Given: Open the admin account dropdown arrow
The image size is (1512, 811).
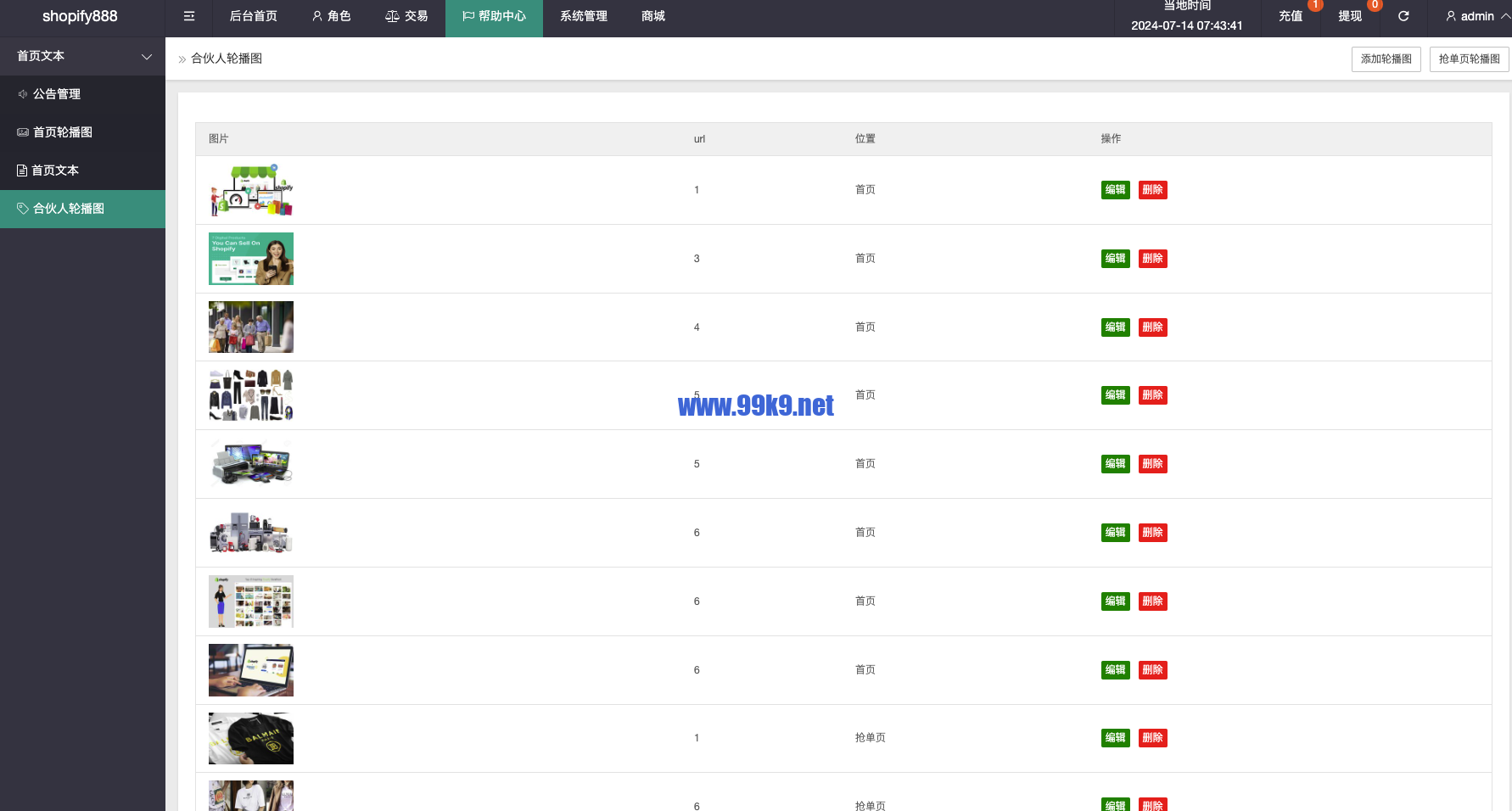Looking at the screenshot, I should [1505, 16].
